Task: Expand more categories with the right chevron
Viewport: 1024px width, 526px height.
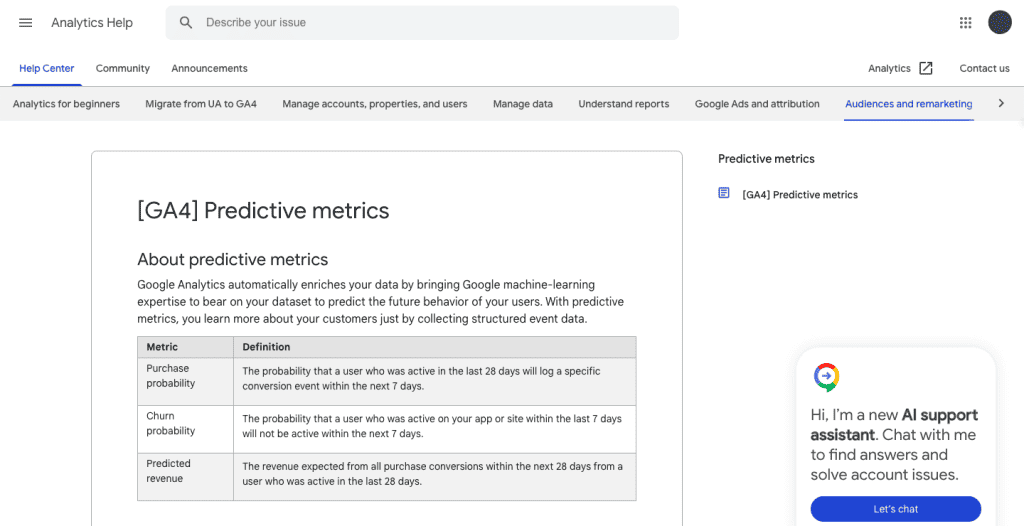Action: click(1001, 103)
